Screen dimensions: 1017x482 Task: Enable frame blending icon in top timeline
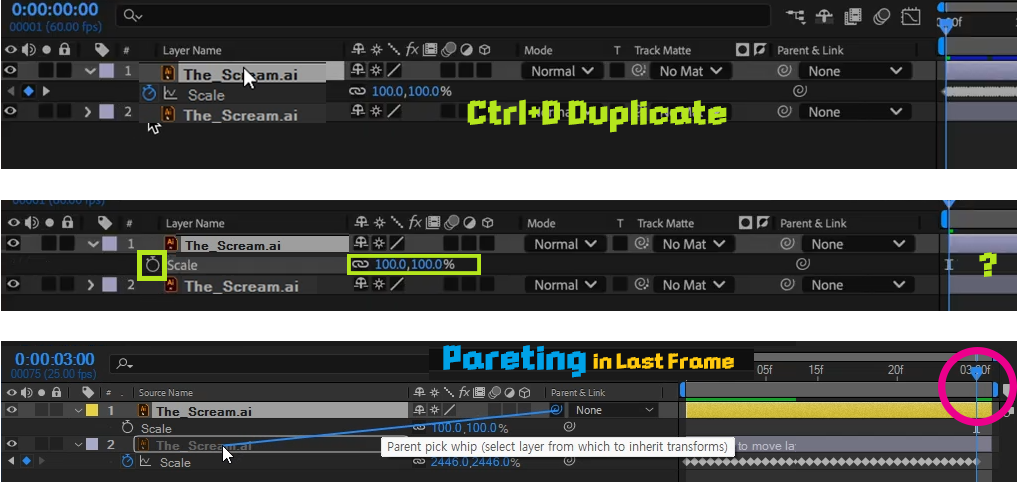coord(854,16)
